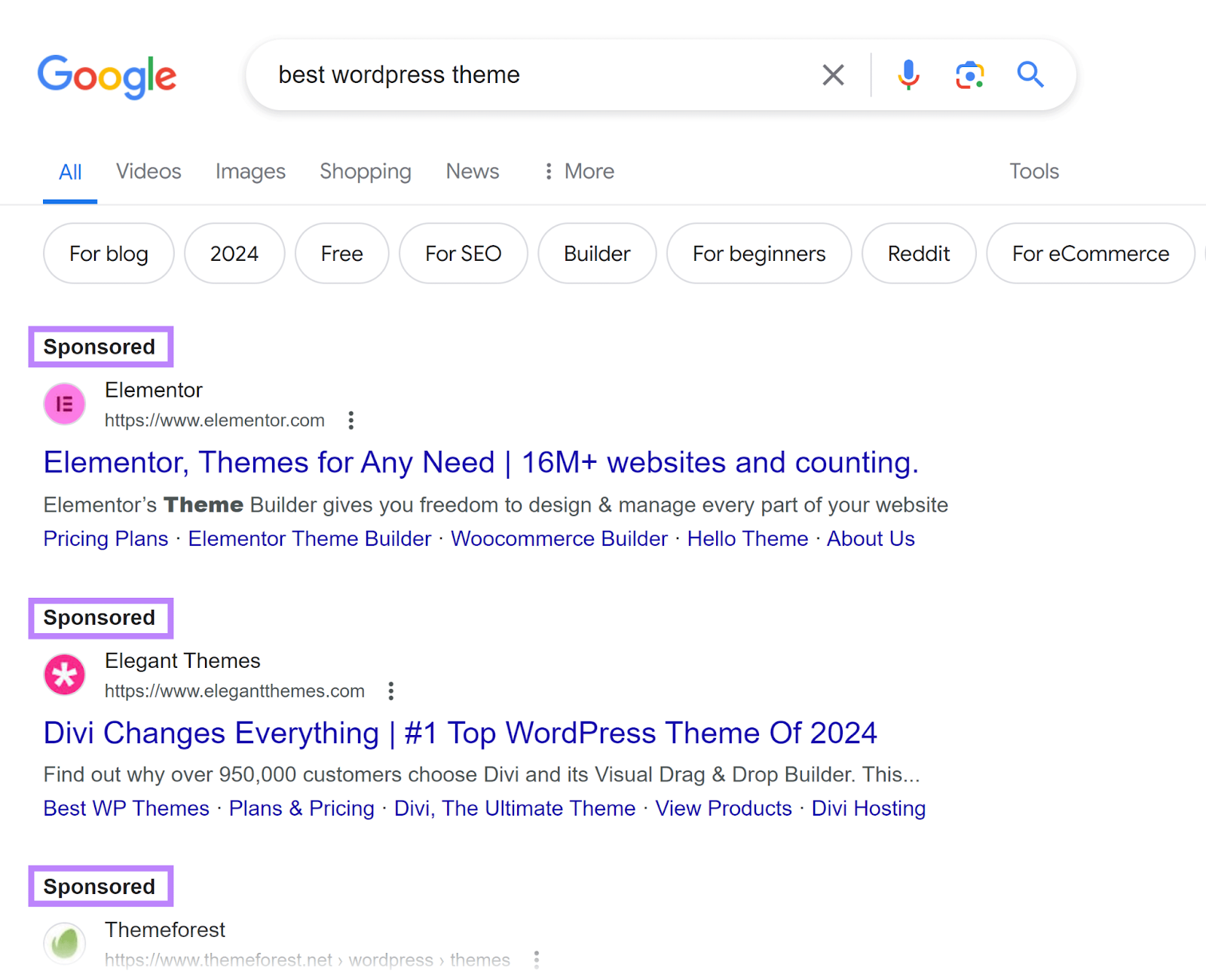Open the three-dot menu on Elementor result
The width and height of the screenshot is (1206, 980).
pos(351,420)
